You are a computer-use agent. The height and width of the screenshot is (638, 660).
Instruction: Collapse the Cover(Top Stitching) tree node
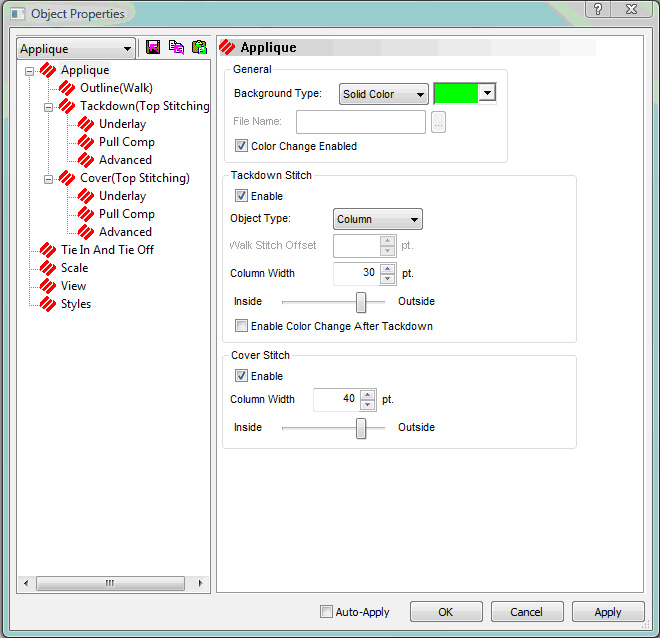49,178
